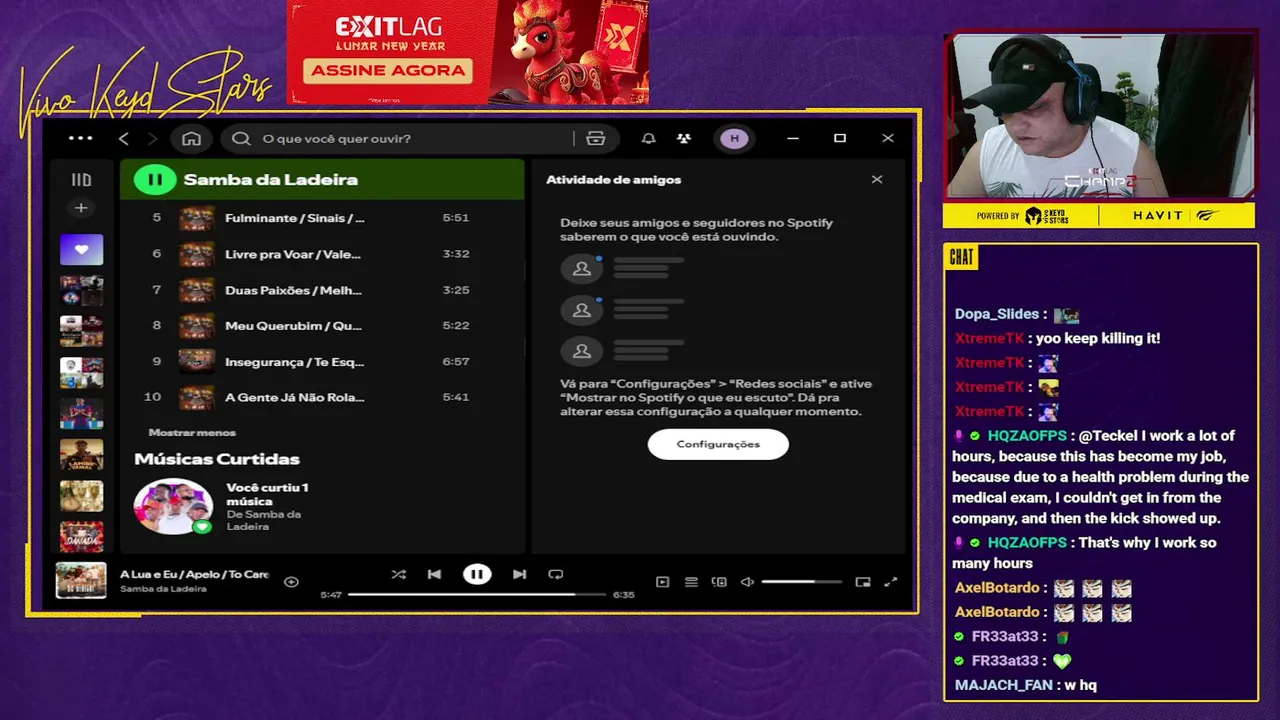Open artist 'Samba da Ladeira' in player bar
This screenshot has height=720, width=1280.
click(163, 589)
